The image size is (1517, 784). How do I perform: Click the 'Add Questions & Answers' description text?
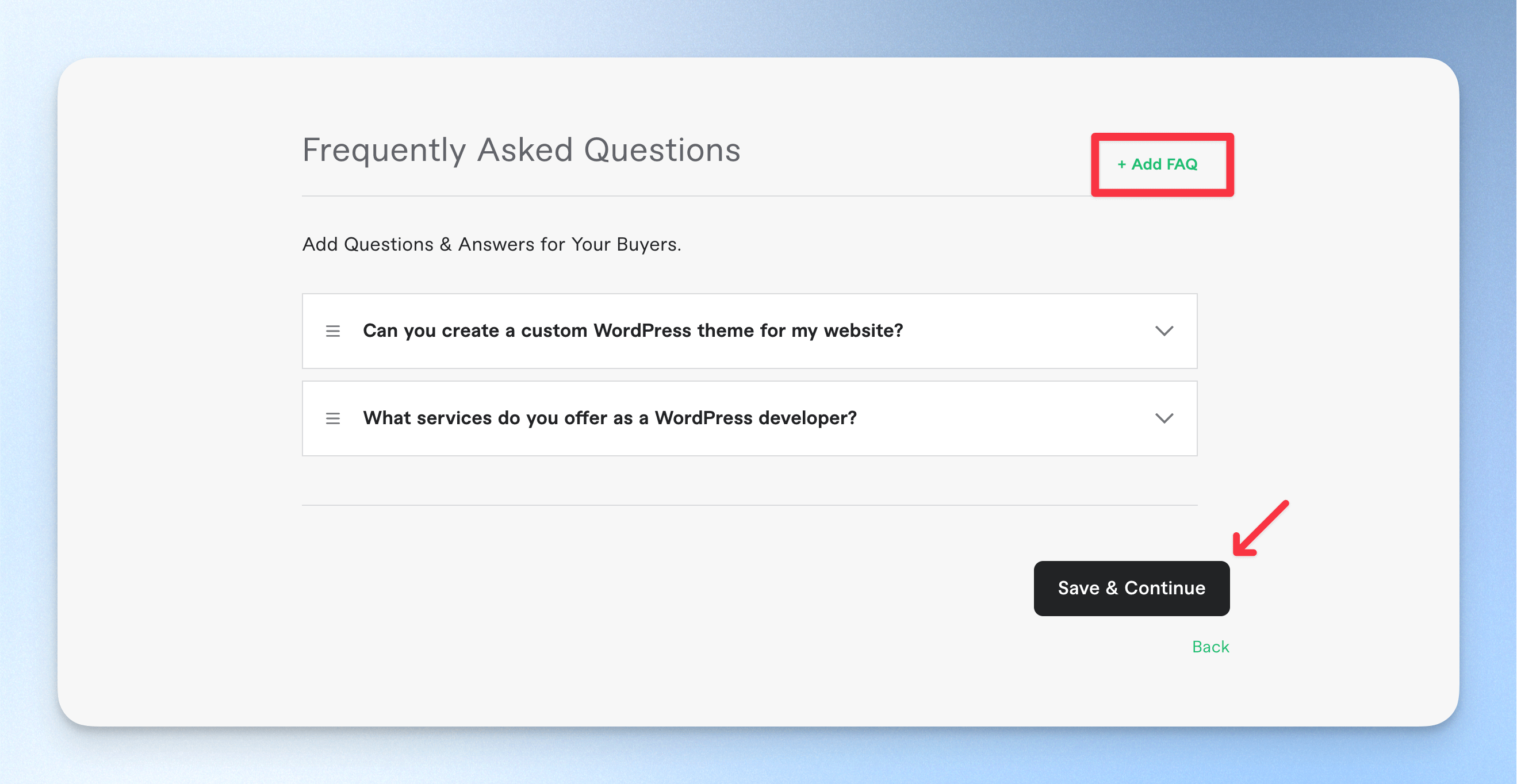click(492, 244)
